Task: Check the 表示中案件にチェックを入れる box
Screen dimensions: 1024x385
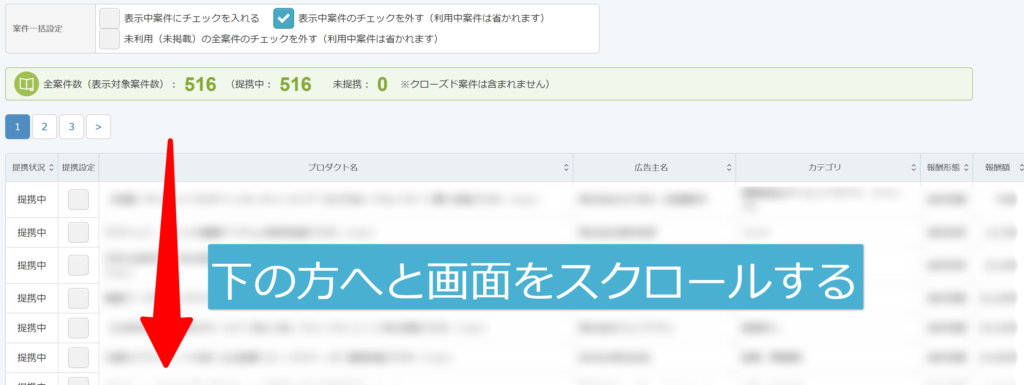Action: coord(109,18)
